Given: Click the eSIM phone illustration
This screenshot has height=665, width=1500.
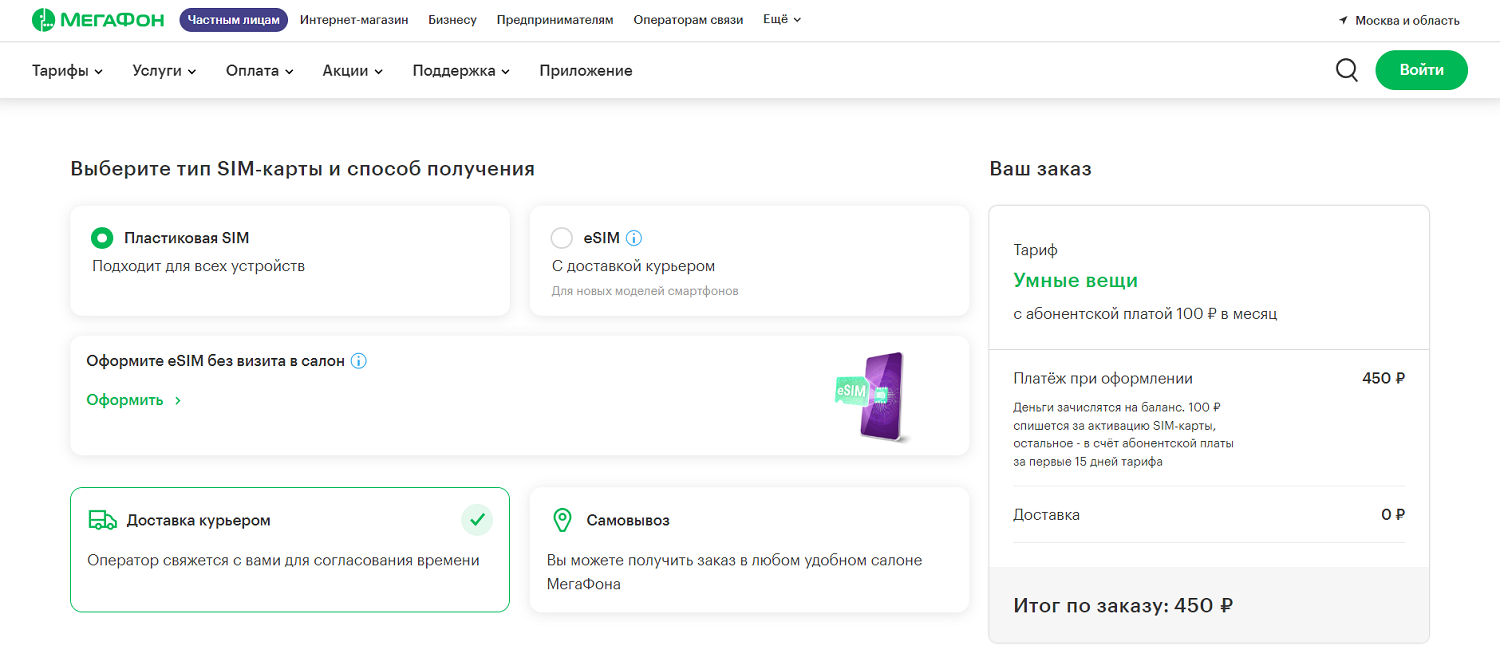Looking at the screenshot, I should pyautogui.click(x=870, y=396).
